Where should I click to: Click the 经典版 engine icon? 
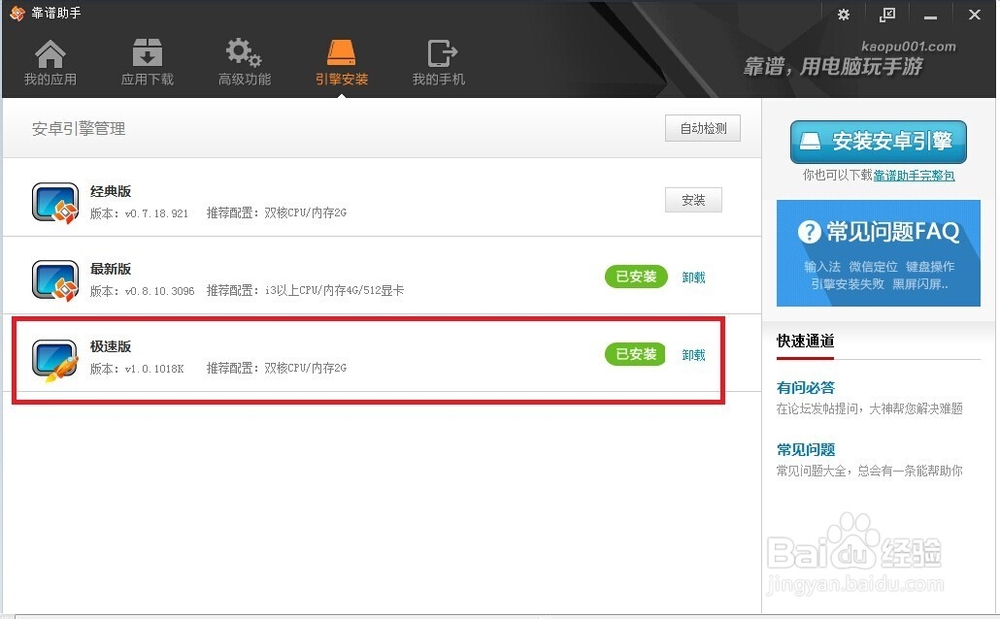click(55, 203)
